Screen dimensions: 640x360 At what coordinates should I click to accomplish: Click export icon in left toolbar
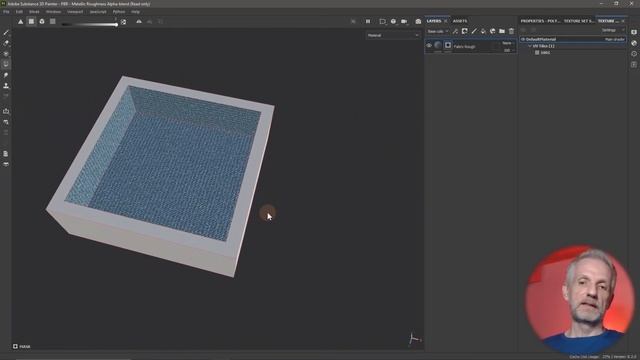6,111
